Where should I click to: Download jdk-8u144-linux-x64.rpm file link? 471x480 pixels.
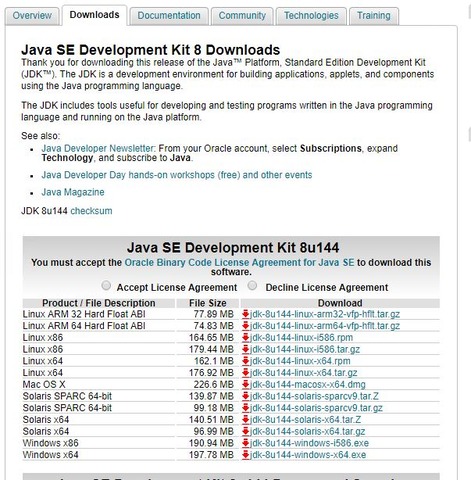point(300,361)
